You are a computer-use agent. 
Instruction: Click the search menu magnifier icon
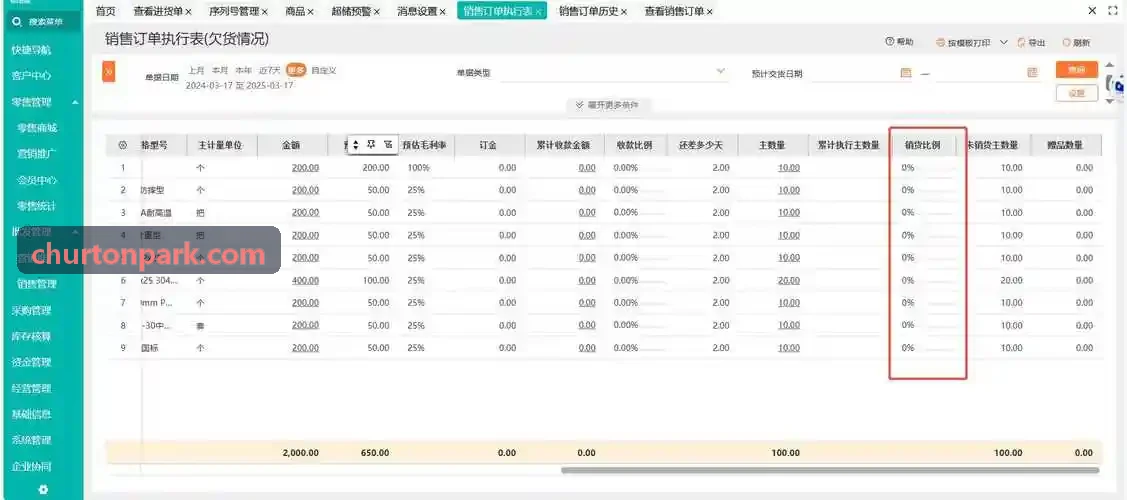tap(18, 22)
